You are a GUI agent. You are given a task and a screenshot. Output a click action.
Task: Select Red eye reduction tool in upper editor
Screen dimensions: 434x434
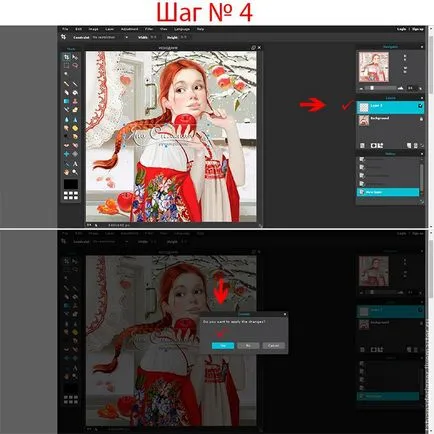click(x=66, y=145)
